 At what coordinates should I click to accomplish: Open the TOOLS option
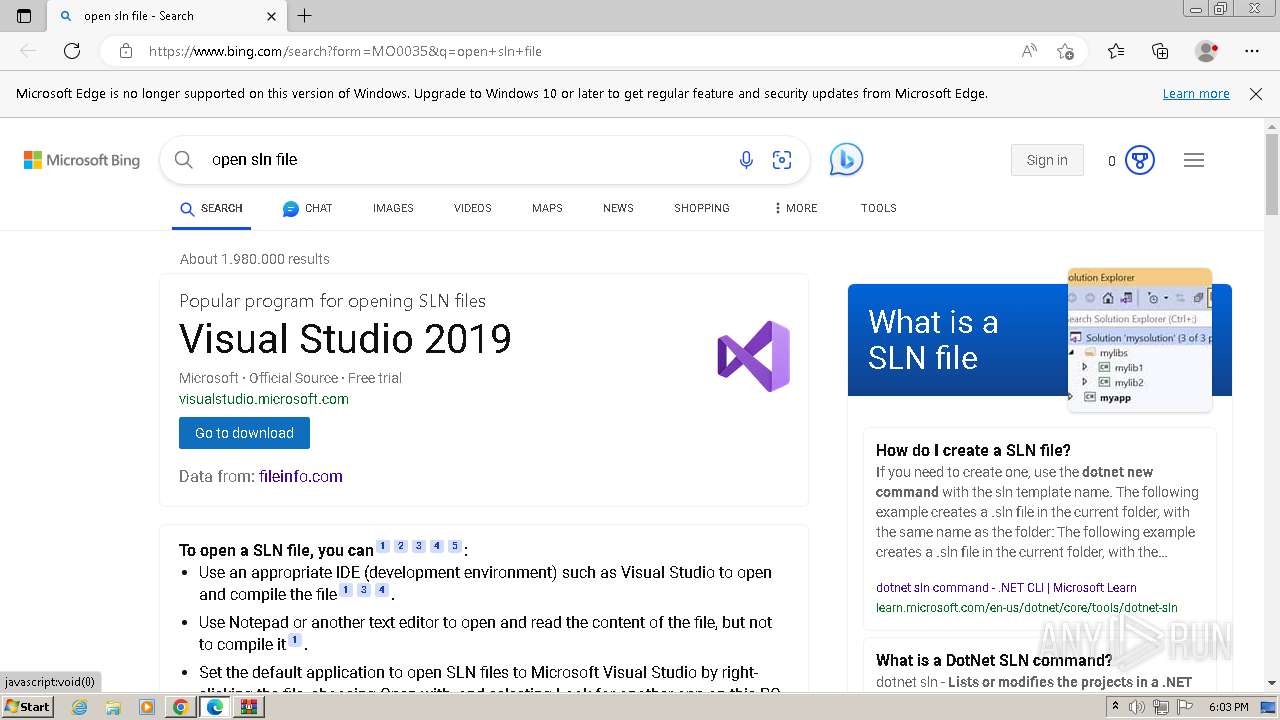click(x=878, y=209)
